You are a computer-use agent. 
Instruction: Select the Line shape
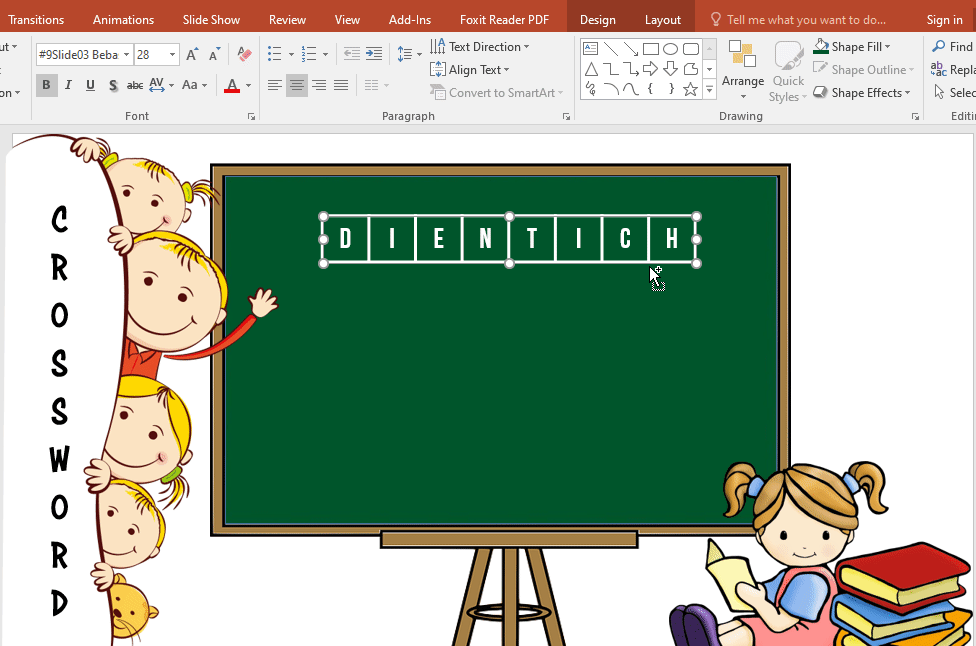pos(611,49)
